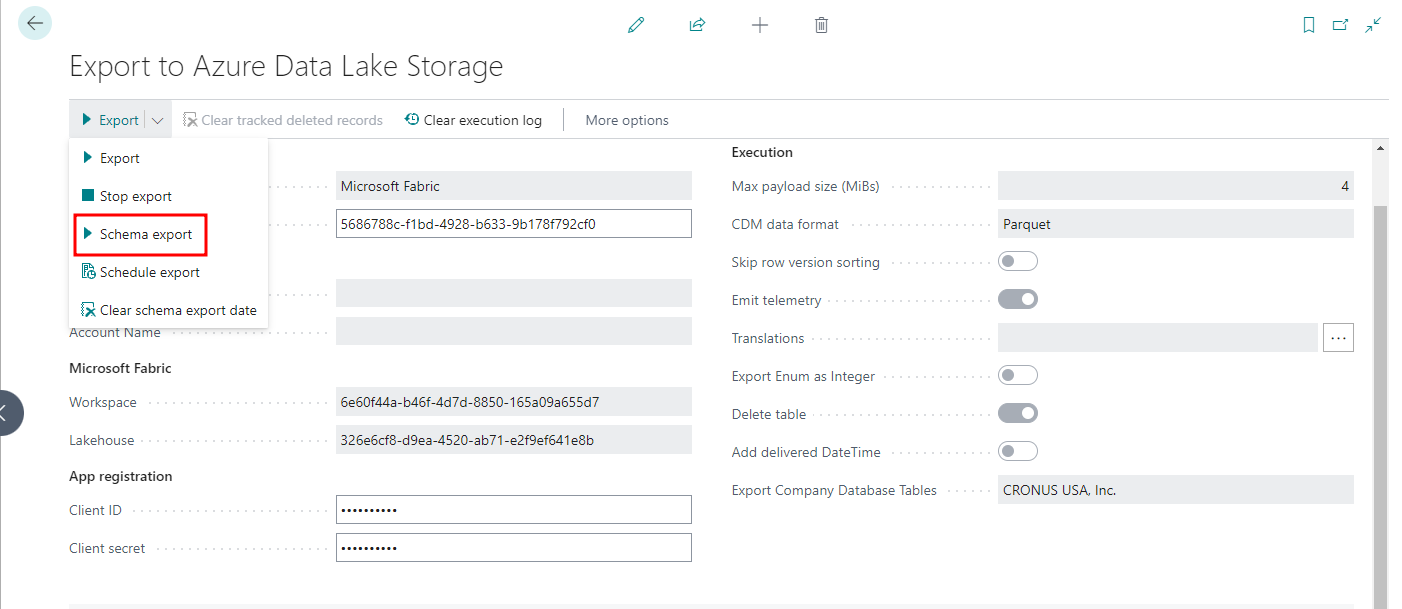Click the Max payload size field
This screenshot has height=609, width=1402.
(1176, 186)
